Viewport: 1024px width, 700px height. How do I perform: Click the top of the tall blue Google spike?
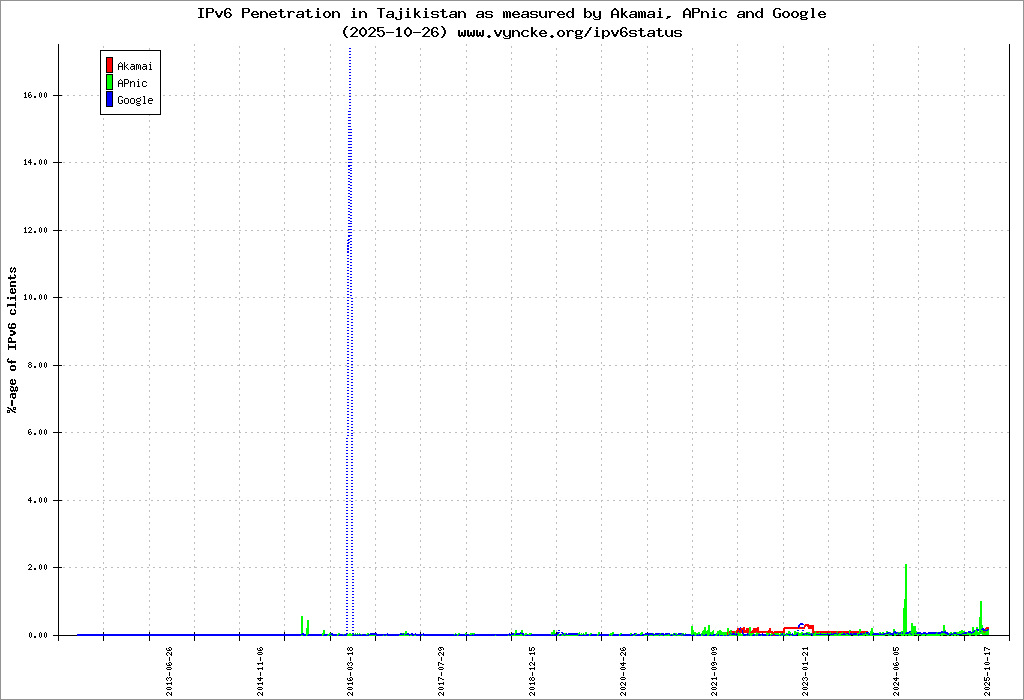pyautogui.click(x=350, y=50)
